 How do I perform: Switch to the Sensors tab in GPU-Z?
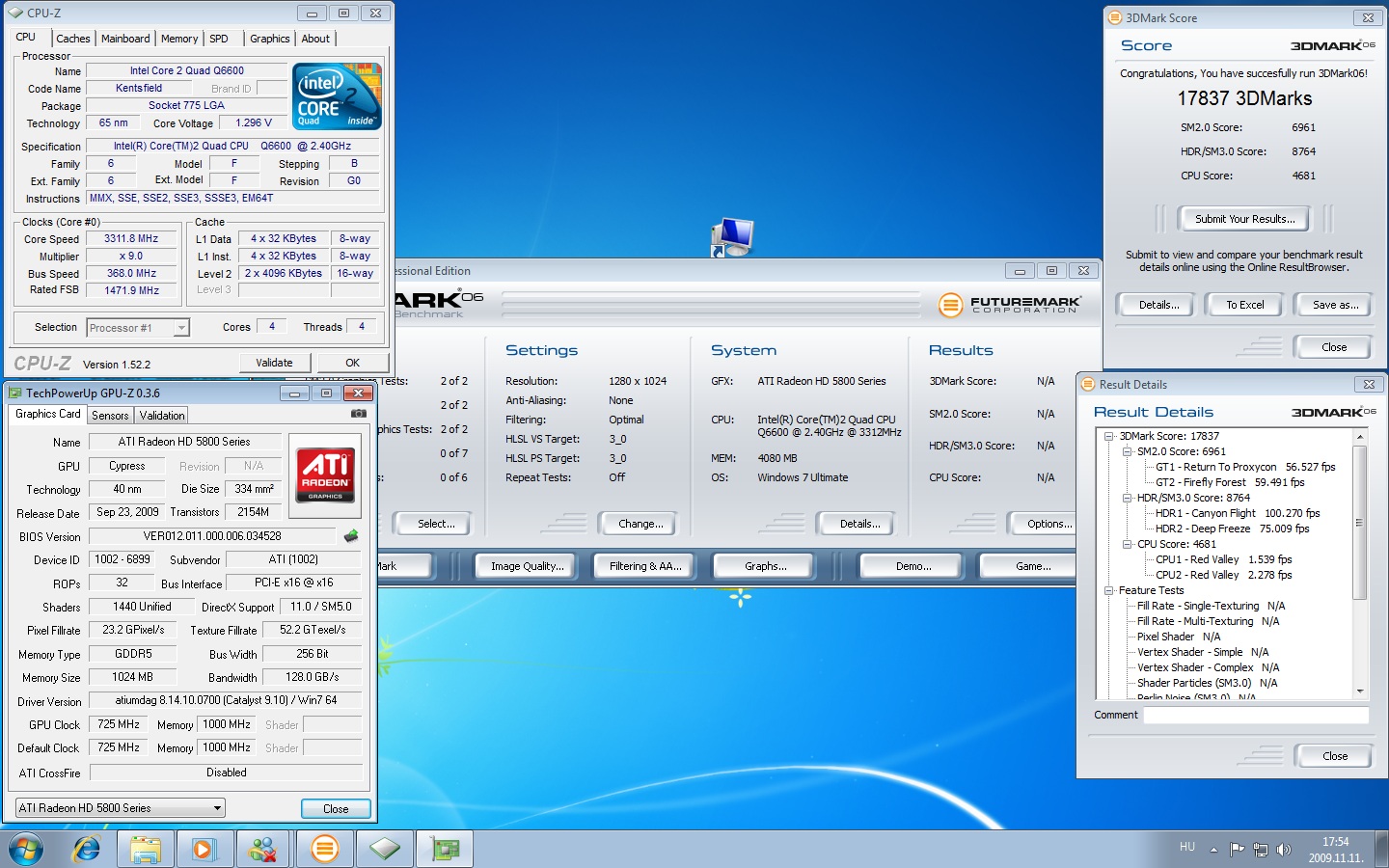point(110,416)
